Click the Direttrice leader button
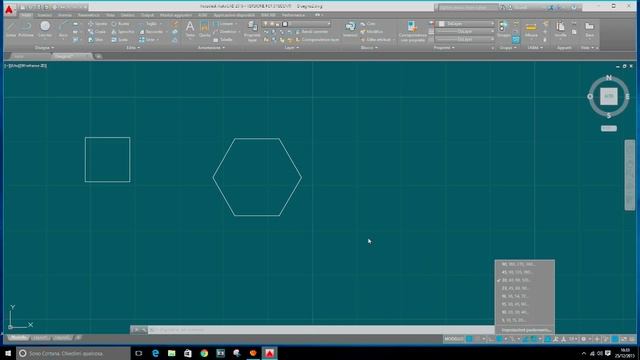The image size is (640, 360). coord(227,32)
